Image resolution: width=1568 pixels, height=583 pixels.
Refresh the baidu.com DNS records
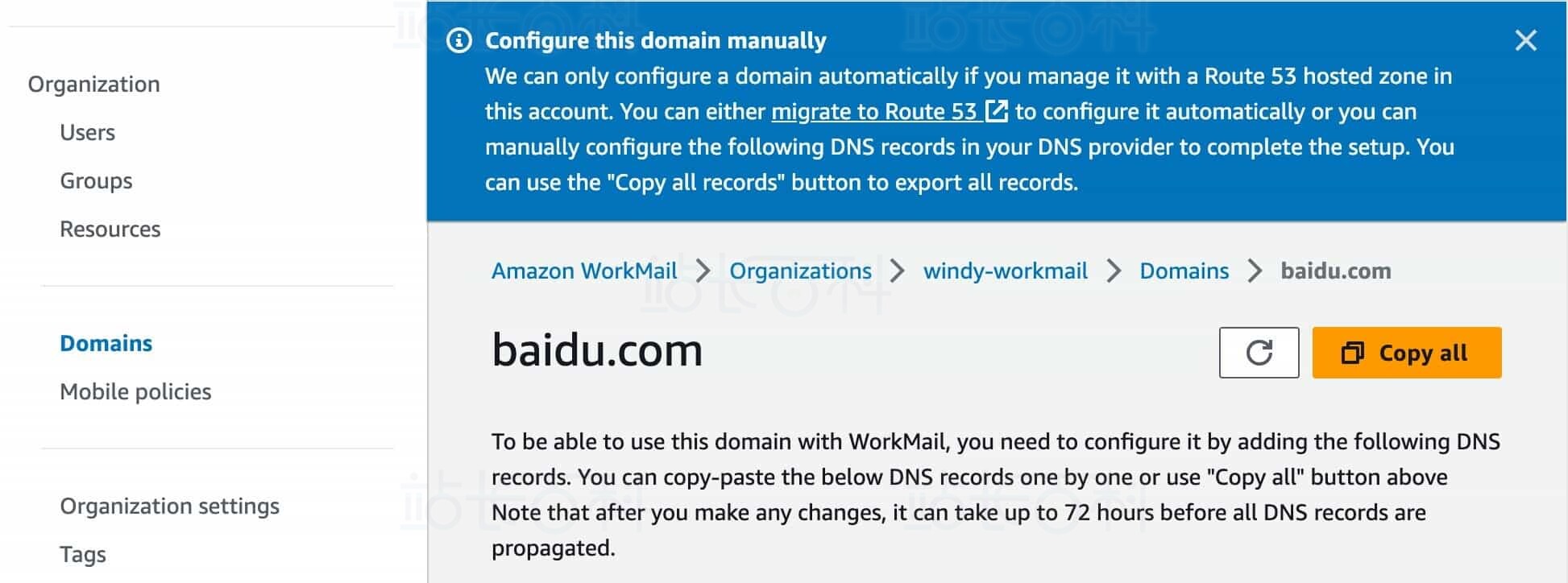click(x=1259, y=353)
